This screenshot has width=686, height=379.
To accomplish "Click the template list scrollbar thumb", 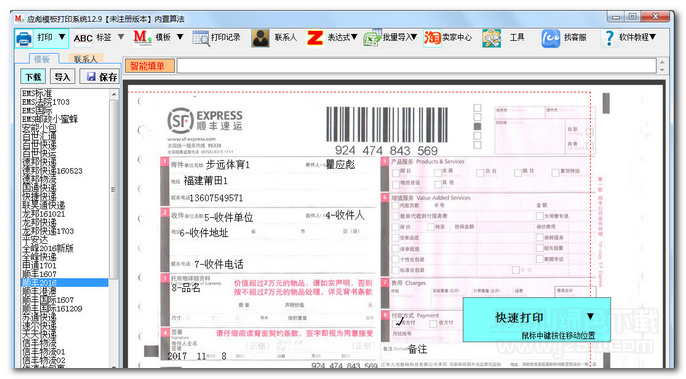I will (114, 189).
